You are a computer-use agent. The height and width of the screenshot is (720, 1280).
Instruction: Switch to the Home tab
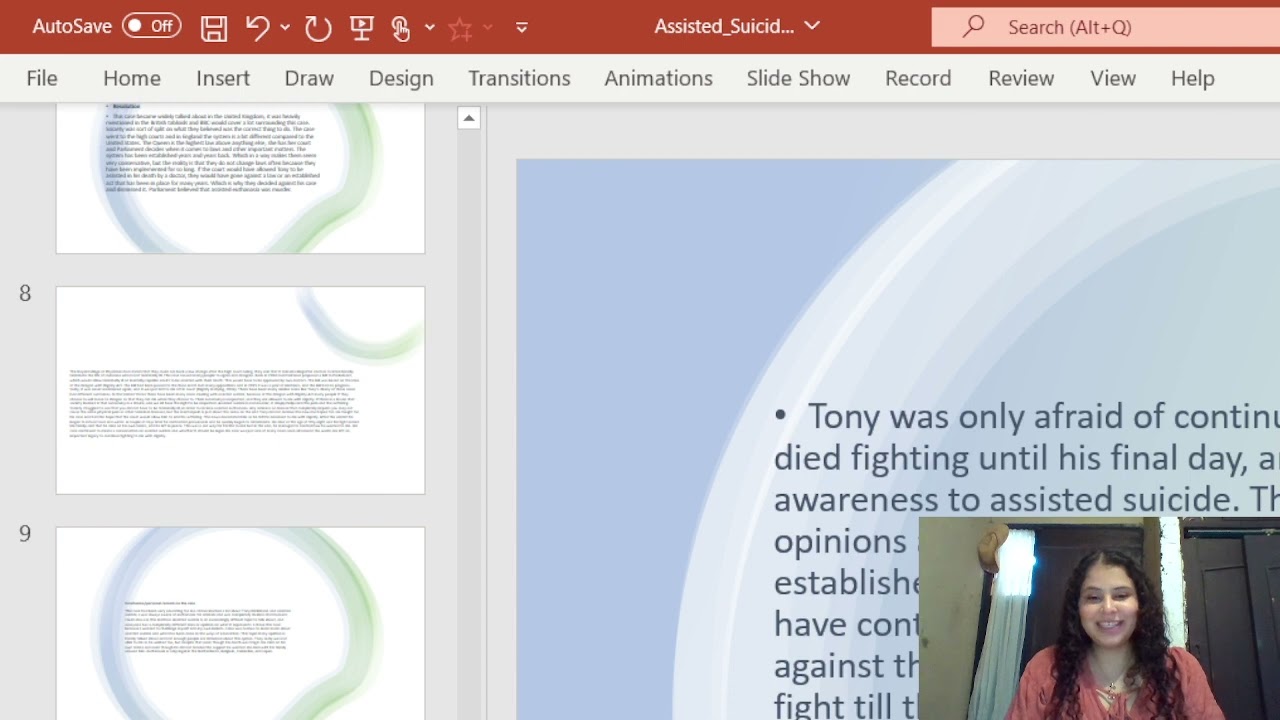click(132, 78)
